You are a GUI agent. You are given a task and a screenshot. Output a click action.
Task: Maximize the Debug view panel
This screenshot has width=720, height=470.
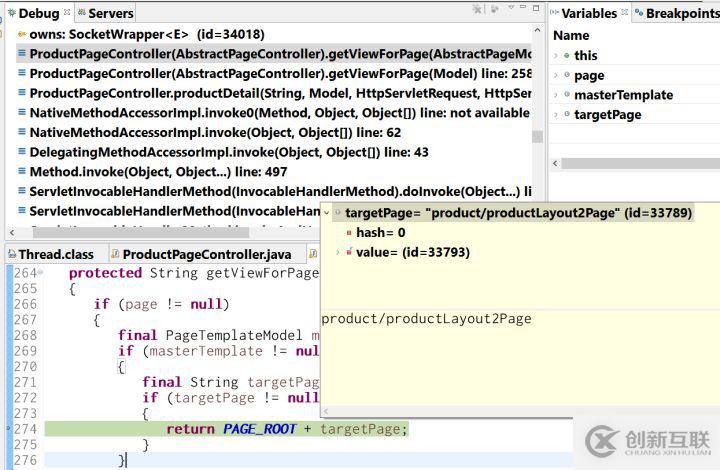click(x=536, y=8)
